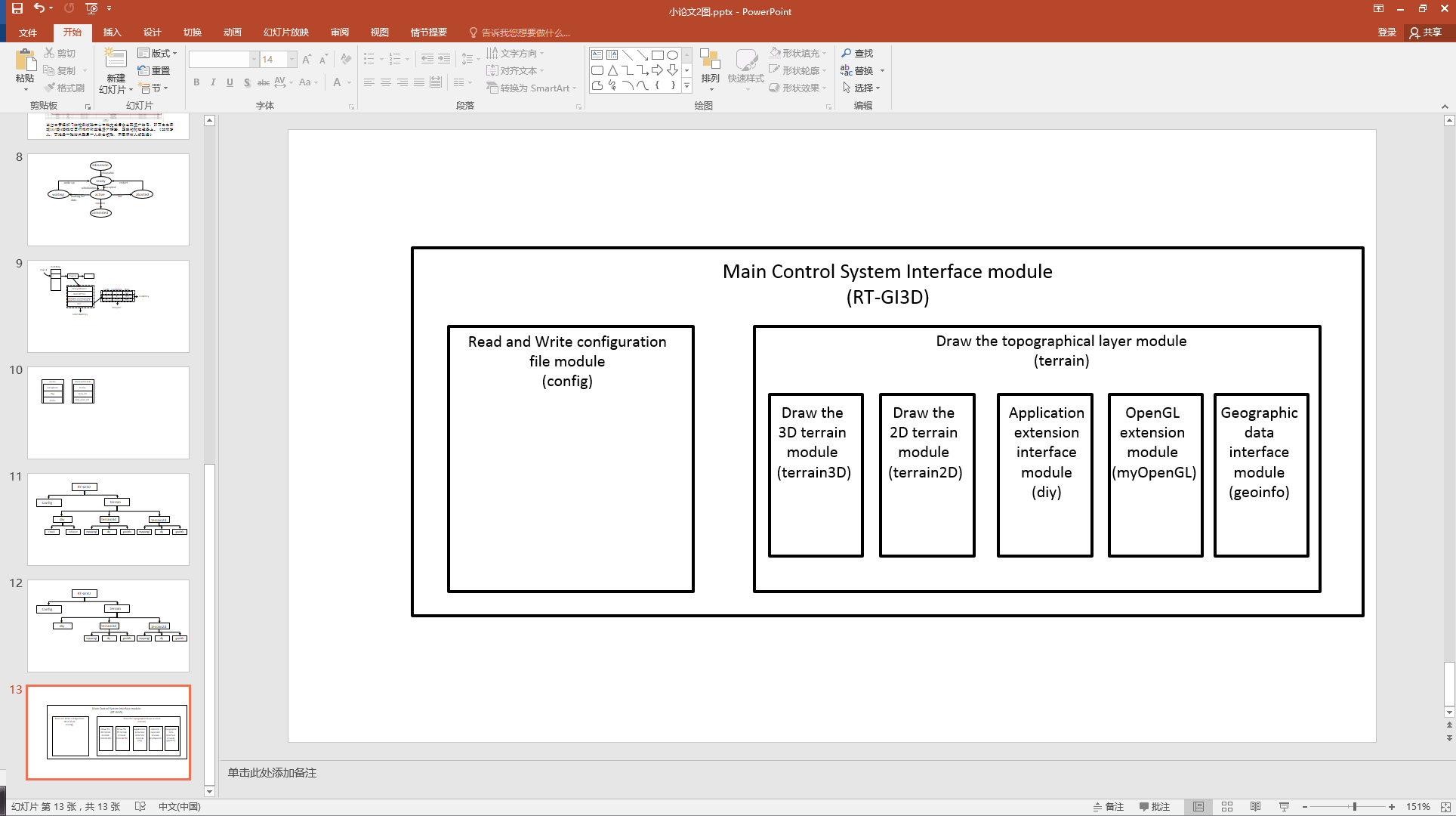The height and width of the screenshot is (816, 1456).
Task: Select slide 8 thumbnail
Action: point(108,199)
